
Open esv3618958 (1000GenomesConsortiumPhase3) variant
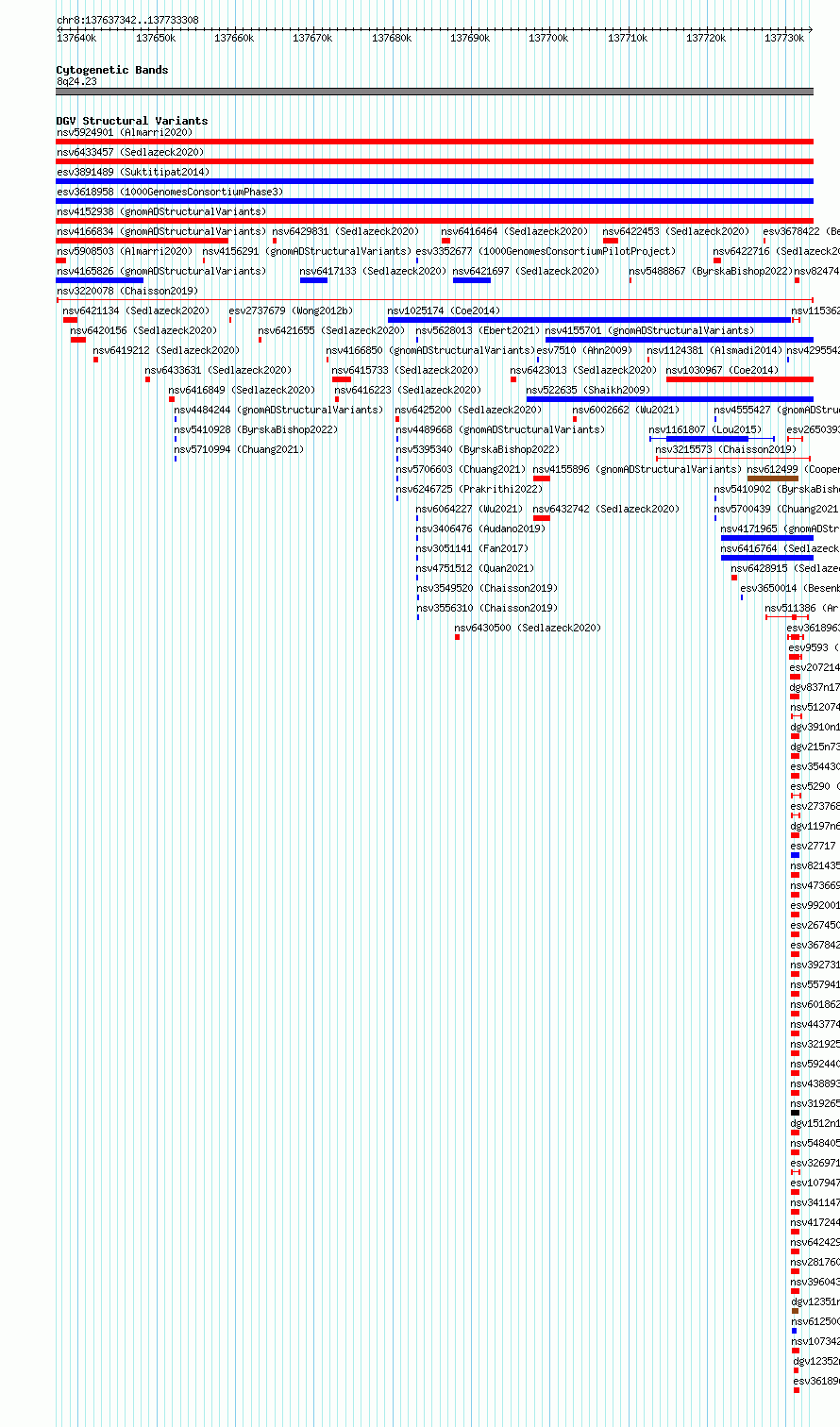click(x=170, y=192)
